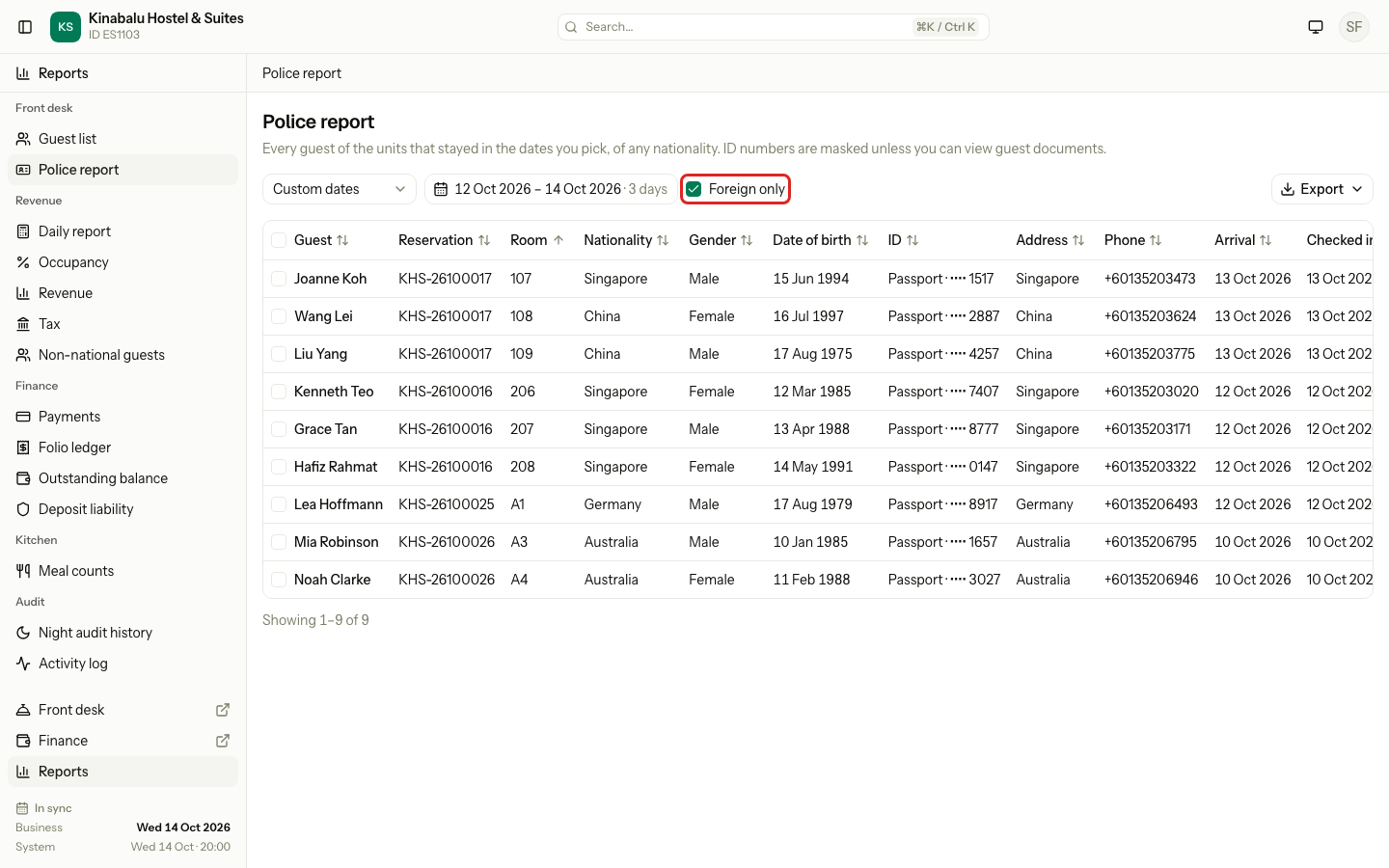
Task: Click the KS property logo badge
Action: point(66,27)
